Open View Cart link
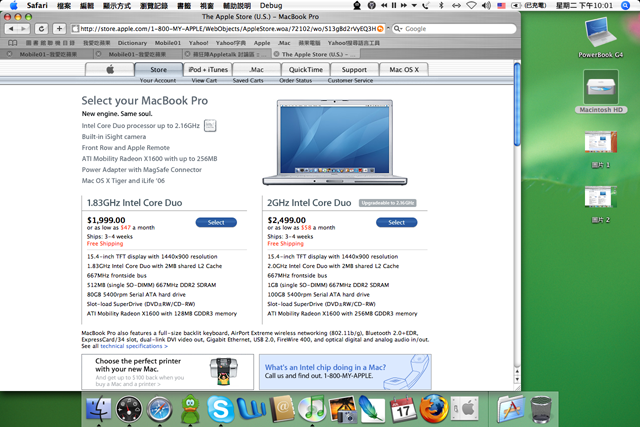Image resolution: width=640 pixels, height=427 pixels. click(204, 80)
